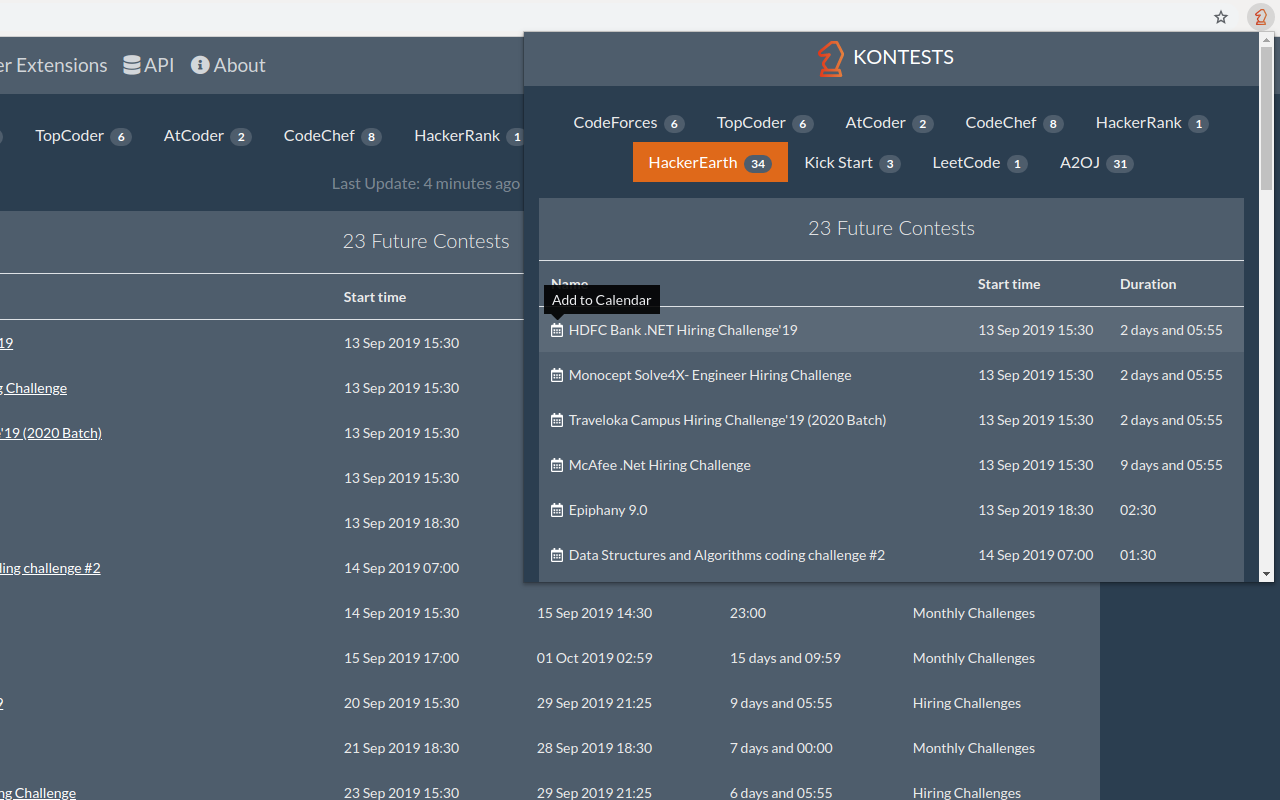Open Traveloka Campus Hiring Challenge'19 link in popup
The height and width of the screenshot is (800, 1280).
tap(727, 420)
